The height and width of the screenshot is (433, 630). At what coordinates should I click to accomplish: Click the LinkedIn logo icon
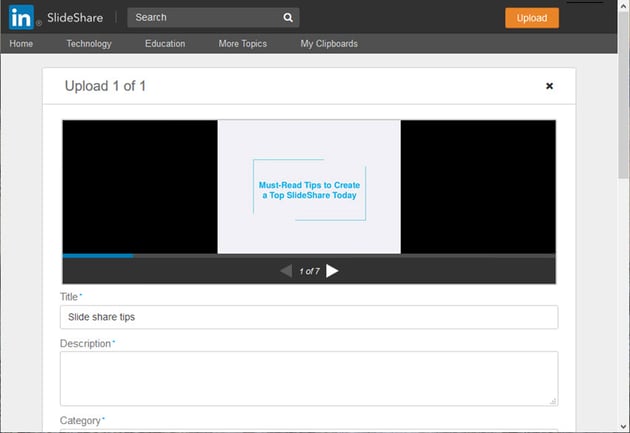[21, 17]
